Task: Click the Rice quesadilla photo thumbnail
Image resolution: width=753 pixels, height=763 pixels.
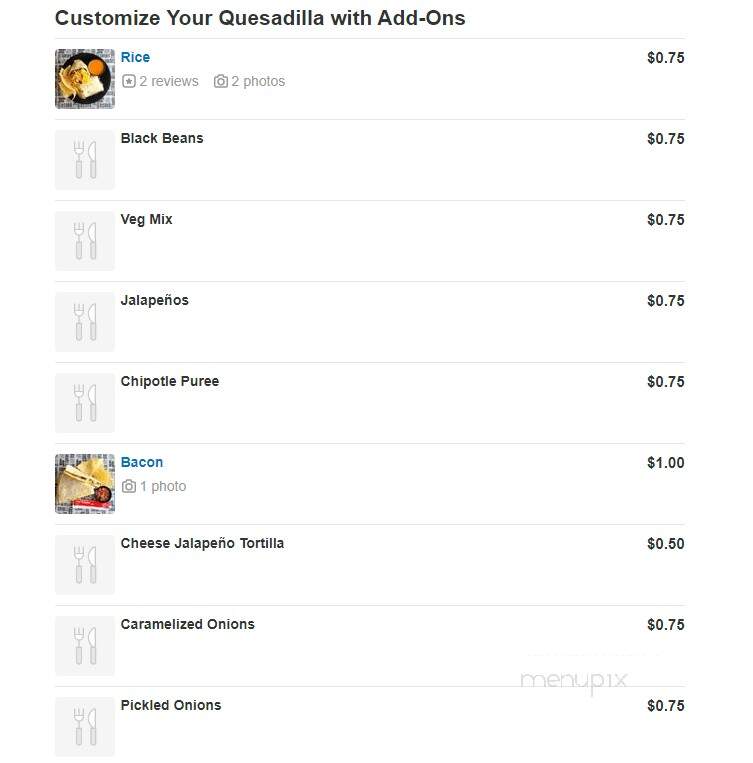Action: pyautogui.click(x=85, y=79)
